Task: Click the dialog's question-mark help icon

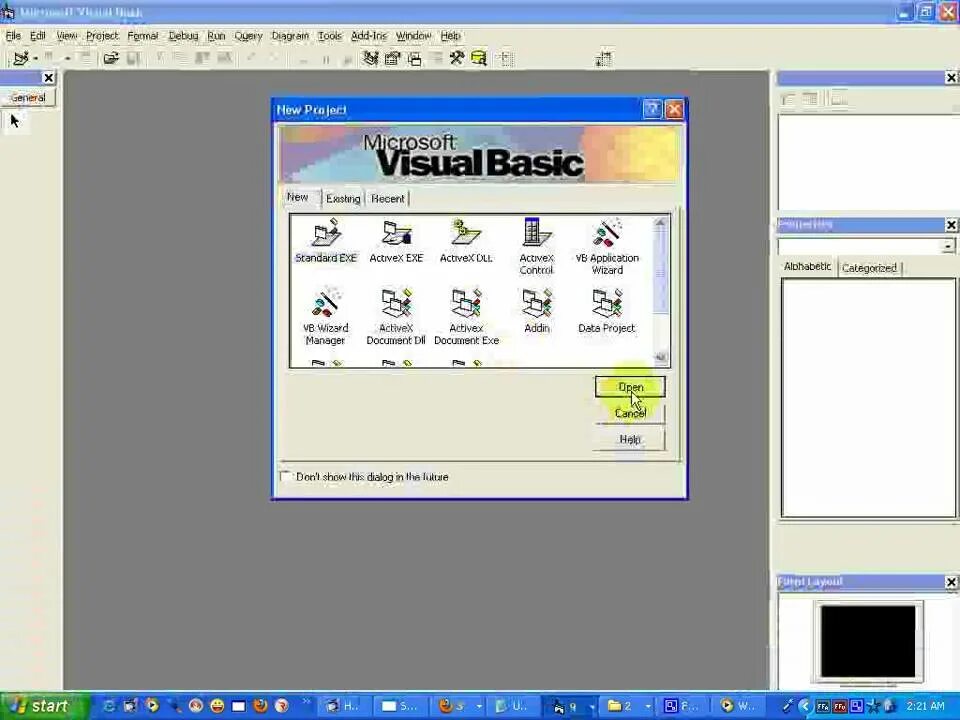Action: pyautogui.click(x=652, y=110)
